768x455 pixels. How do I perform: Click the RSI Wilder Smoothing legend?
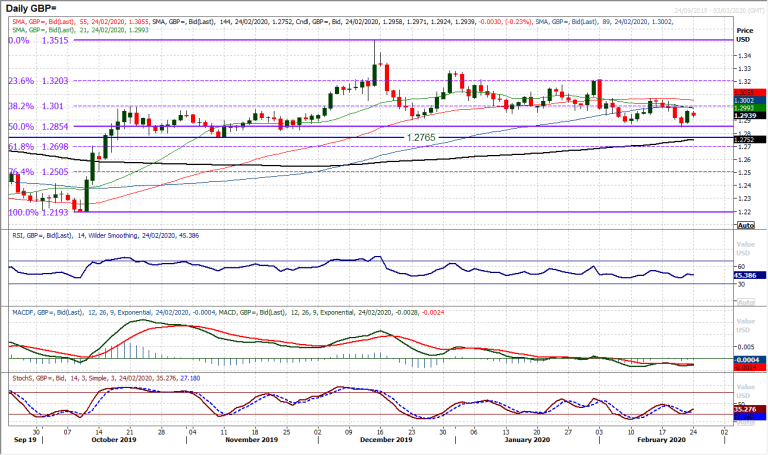105,236
